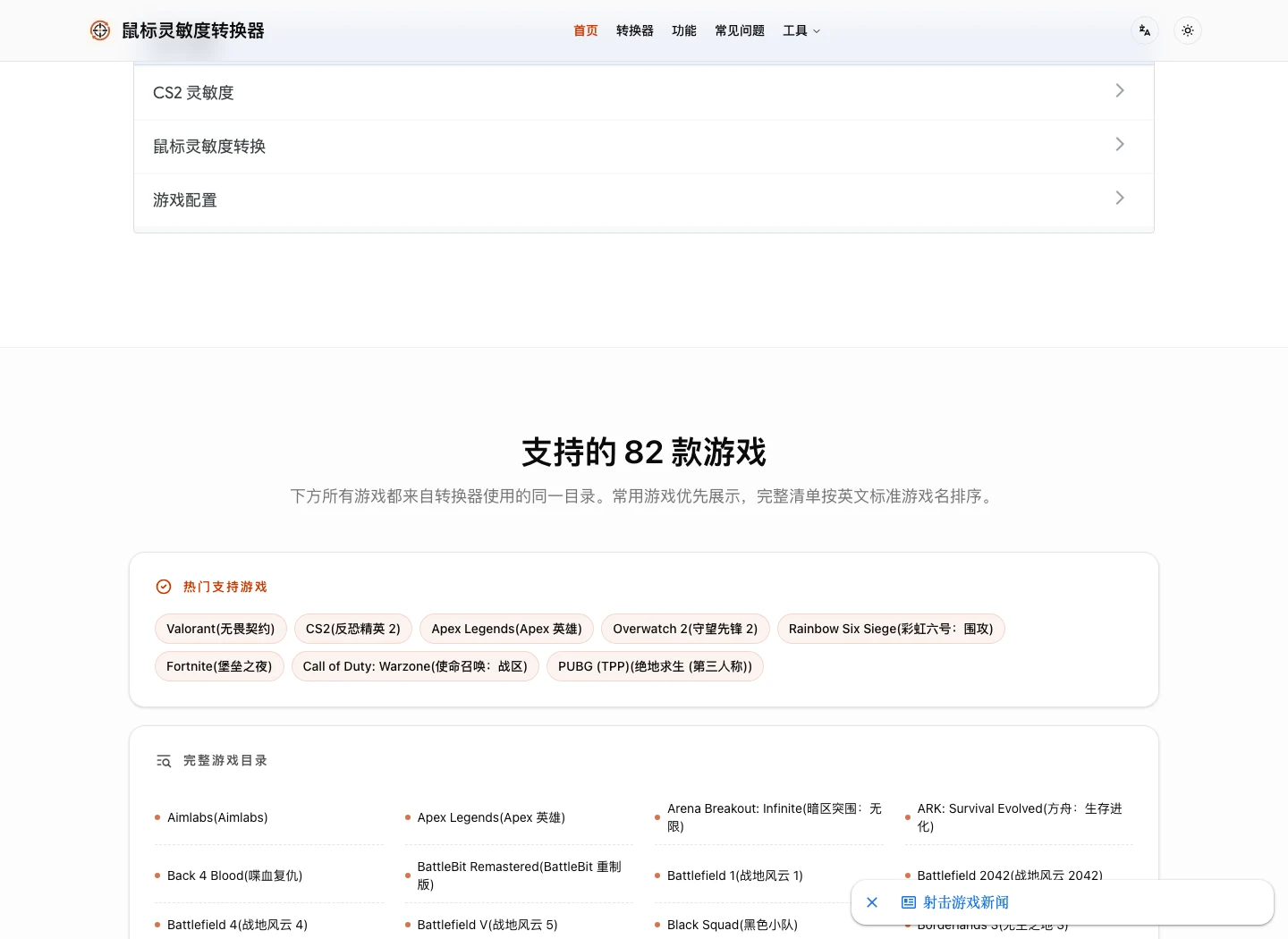Image resolution: width=1288 pixels, height=939 pixels.
Task: Expand the CS2 灵敏度 row chevron
Action: pos(1120,90)
